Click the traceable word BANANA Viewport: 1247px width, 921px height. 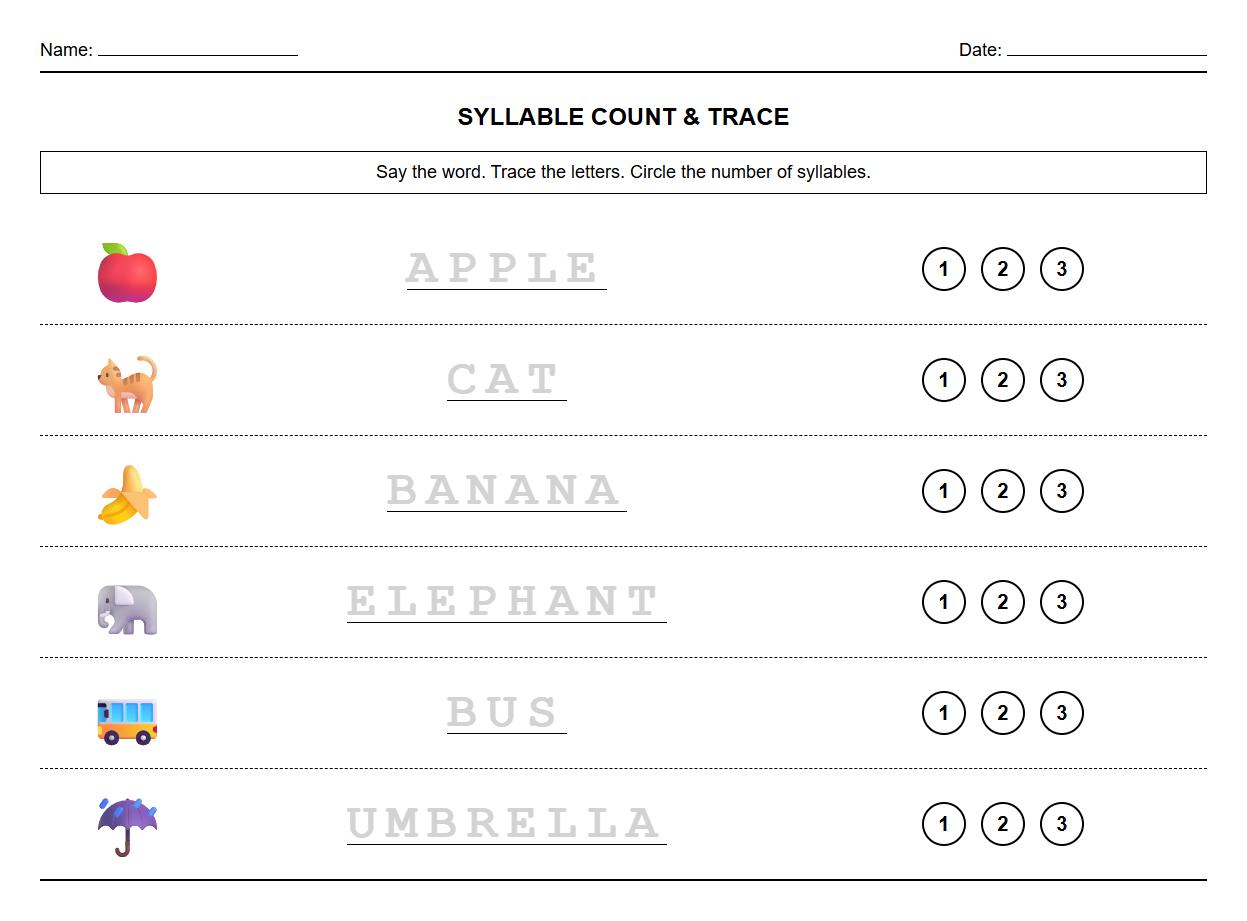coord(506,490)
